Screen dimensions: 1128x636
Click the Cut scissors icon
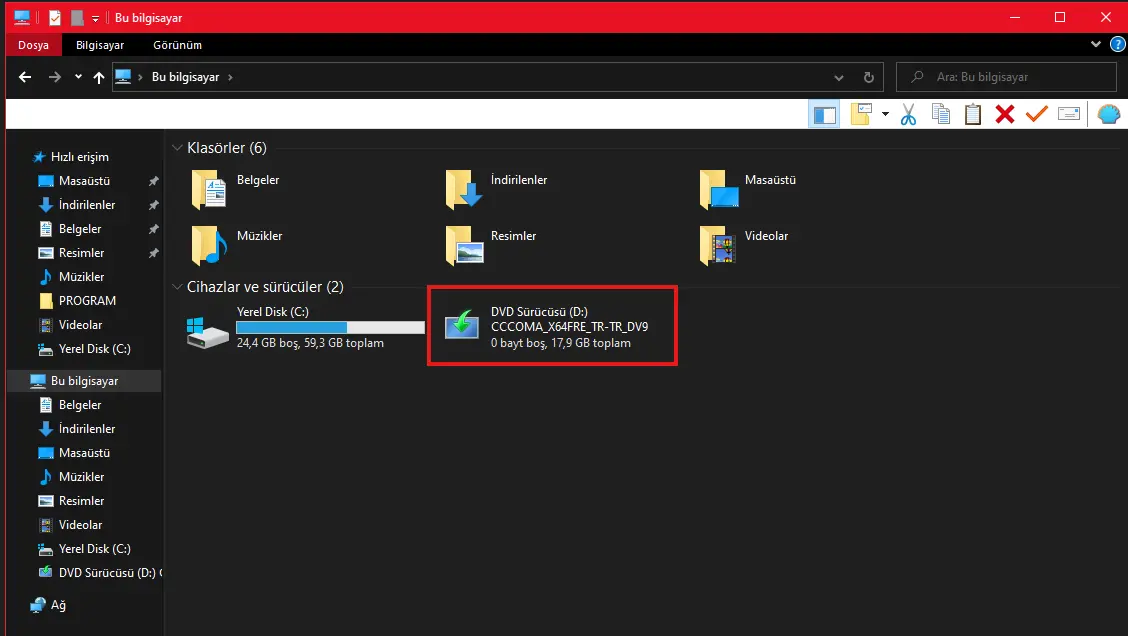(908, 114)
